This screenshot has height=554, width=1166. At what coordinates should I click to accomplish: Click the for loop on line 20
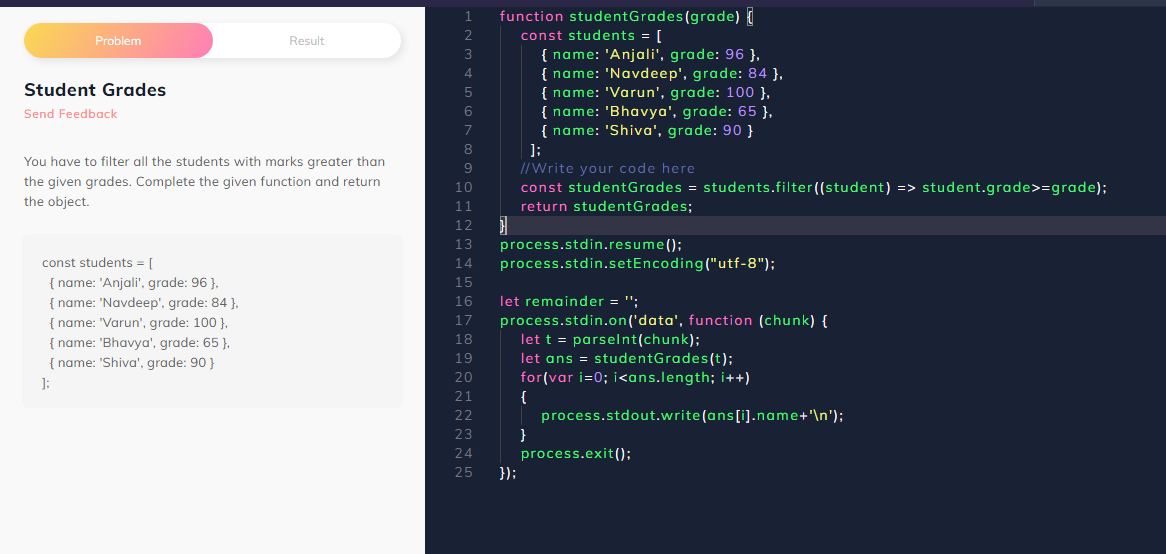click(635, 378)
